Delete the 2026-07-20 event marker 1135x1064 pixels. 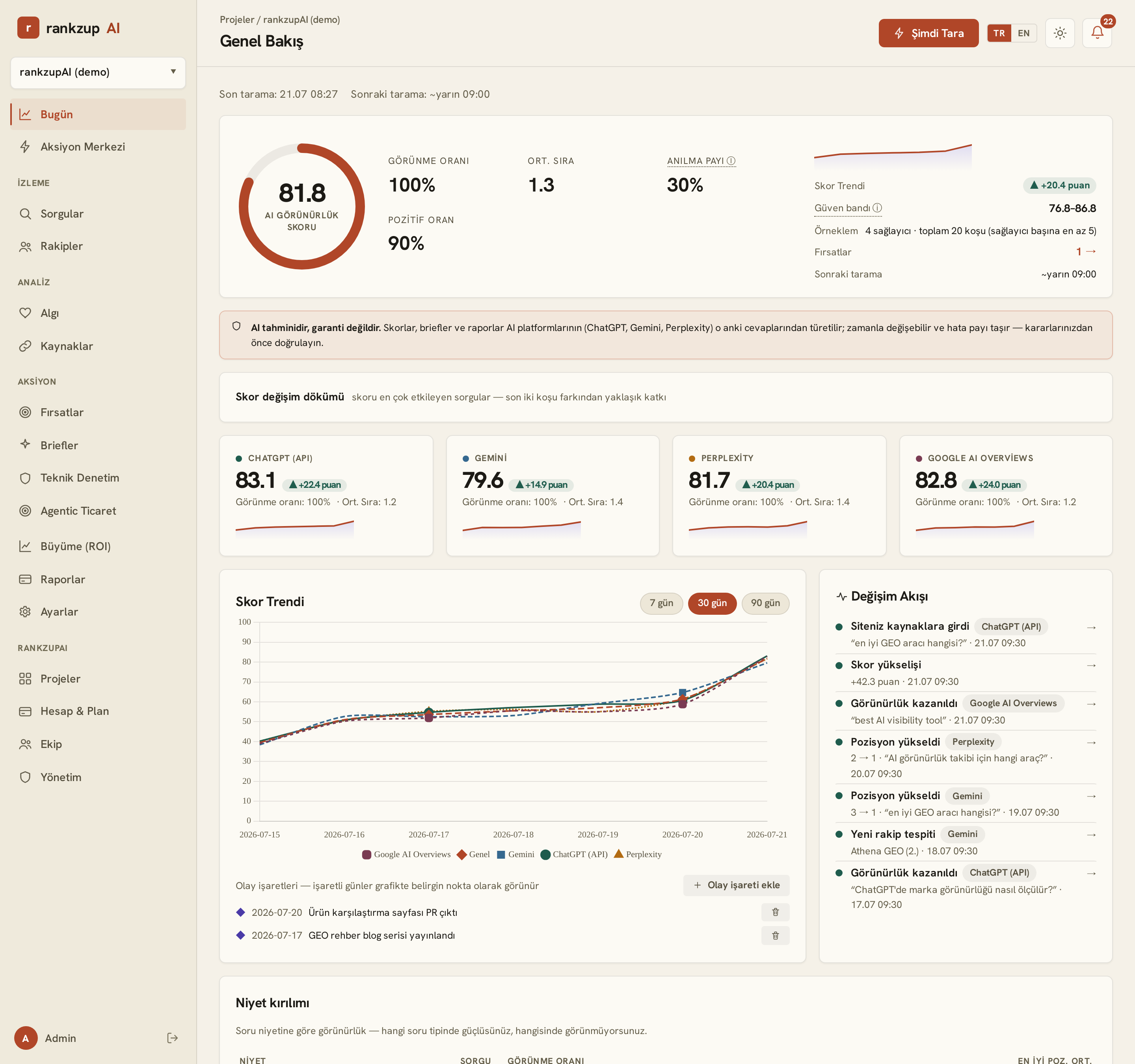[775, 912]
